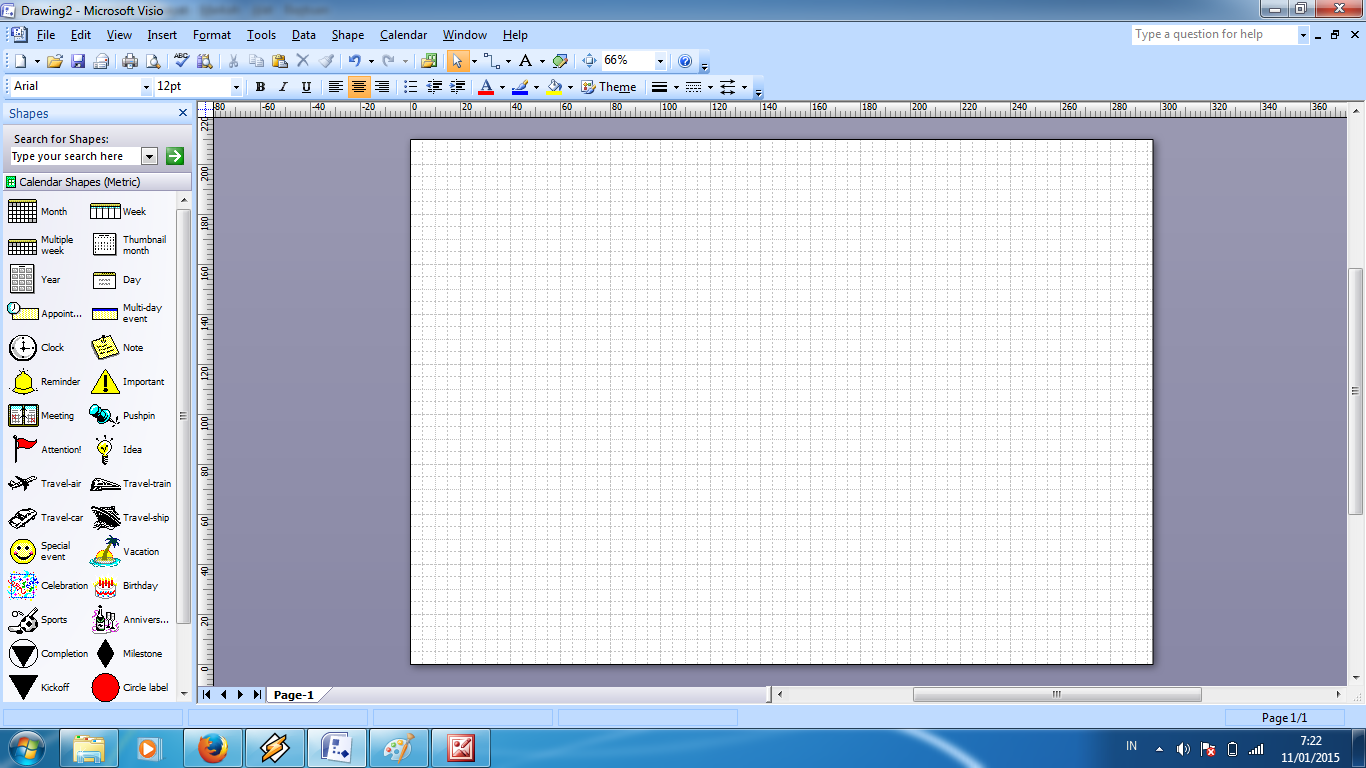Screen dimensions: 1366x768
Task: Select the Milestone shape in the stencil
Action: point(104,653)
